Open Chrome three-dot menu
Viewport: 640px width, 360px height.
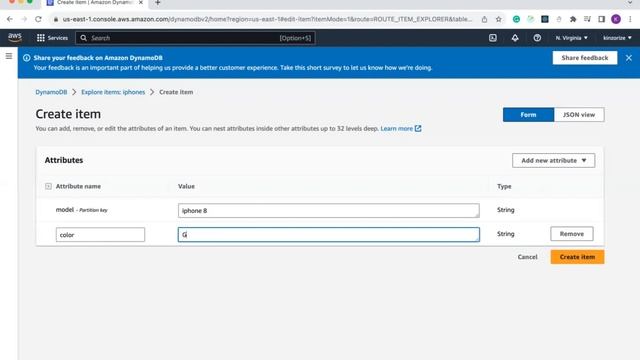tap(631, 19)
